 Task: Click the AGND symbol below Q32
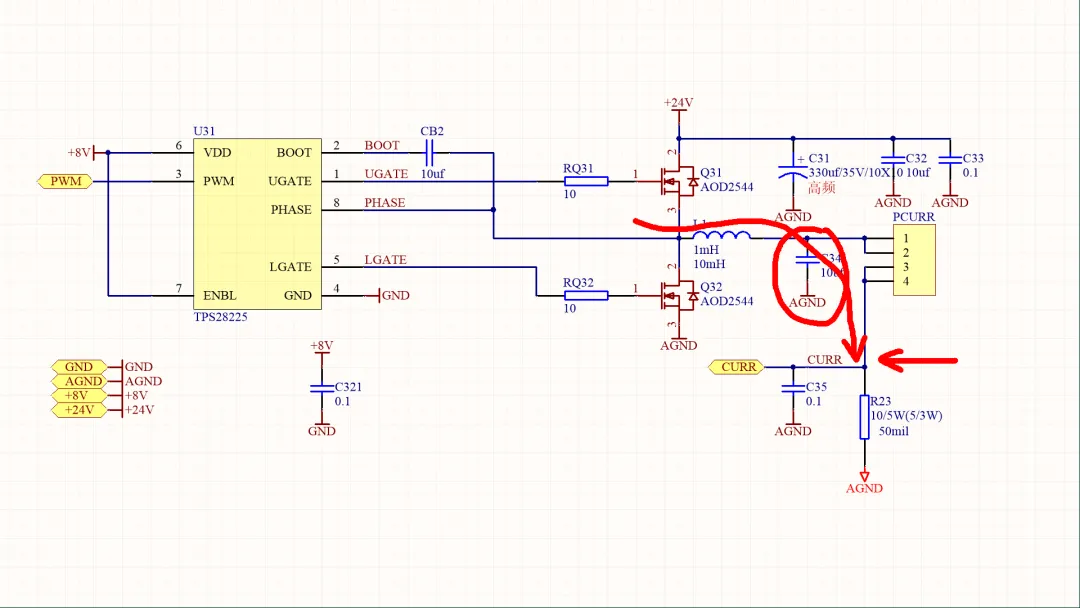(x=678, y=344)
